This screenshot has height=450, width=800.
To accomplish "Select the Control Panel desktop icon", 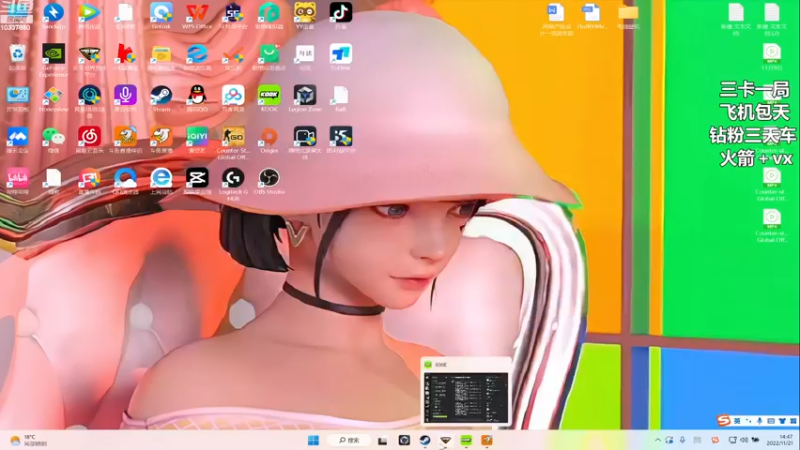I will pyautogui.click(x=17, y=98).
